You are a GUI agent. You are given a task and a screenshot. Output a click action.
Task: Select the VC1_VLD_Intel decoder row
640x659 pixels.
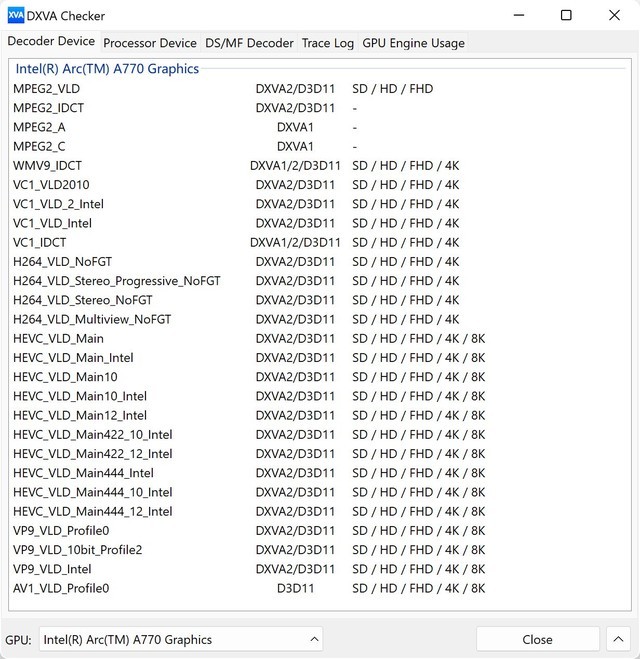click(x=319, y=223)
